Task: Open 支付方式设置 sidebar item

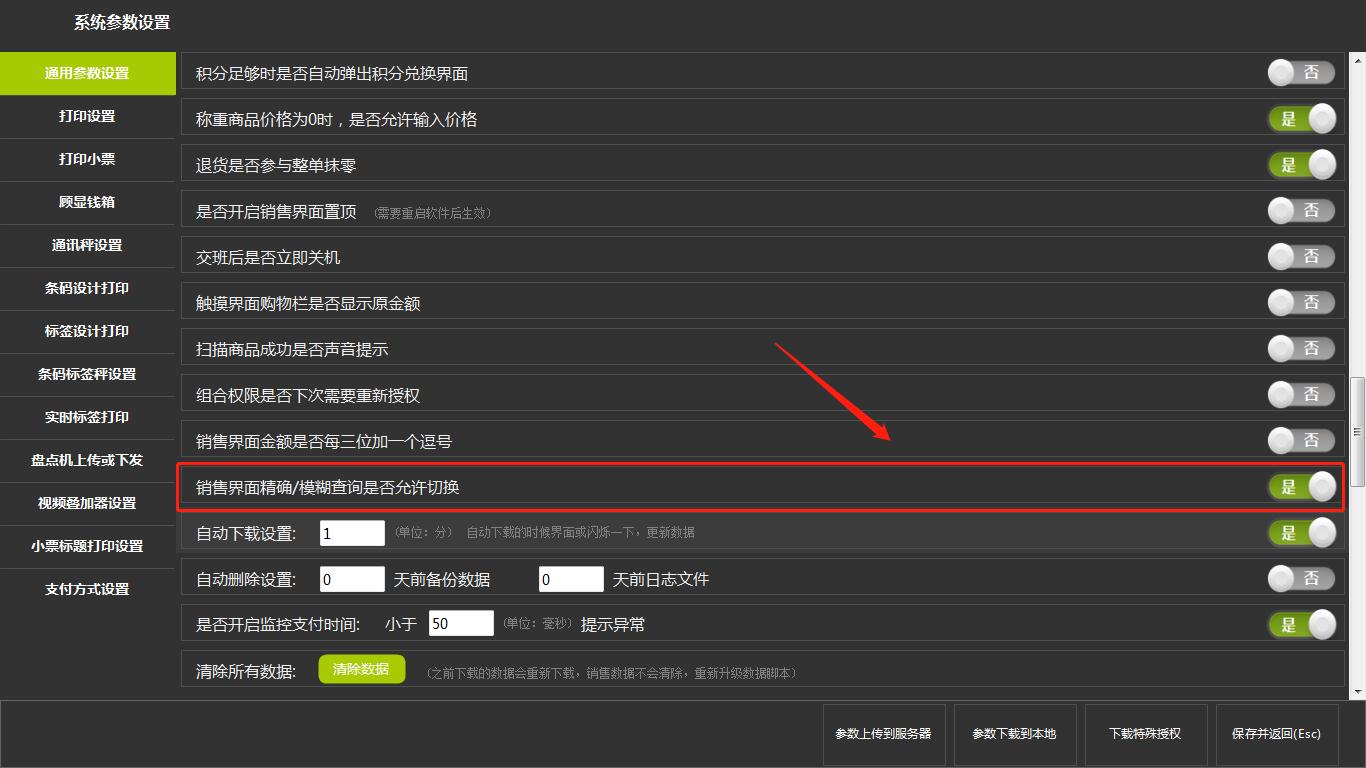Action: tap(87, 589)
